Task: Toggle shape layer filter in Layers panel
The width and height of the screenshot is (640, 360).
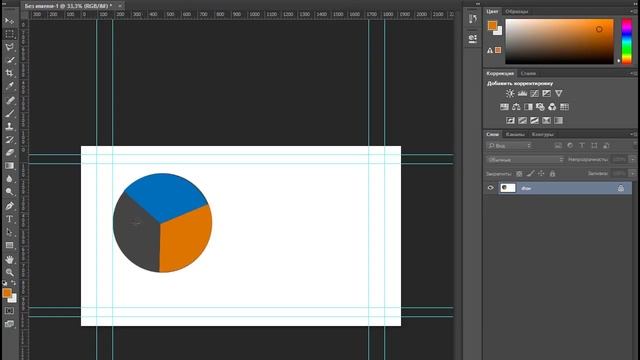Action: 594,146
